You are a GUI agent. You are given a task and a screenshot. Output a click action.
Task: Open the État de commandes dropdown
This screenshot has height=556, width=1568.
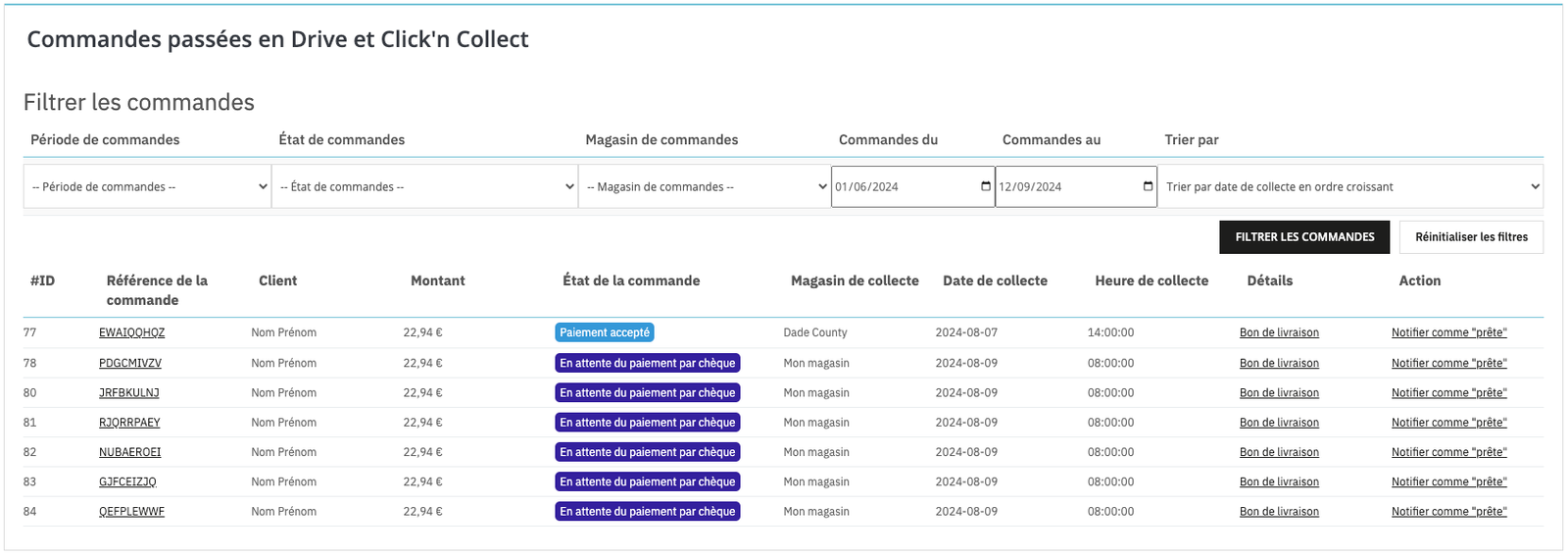(425, 186)
